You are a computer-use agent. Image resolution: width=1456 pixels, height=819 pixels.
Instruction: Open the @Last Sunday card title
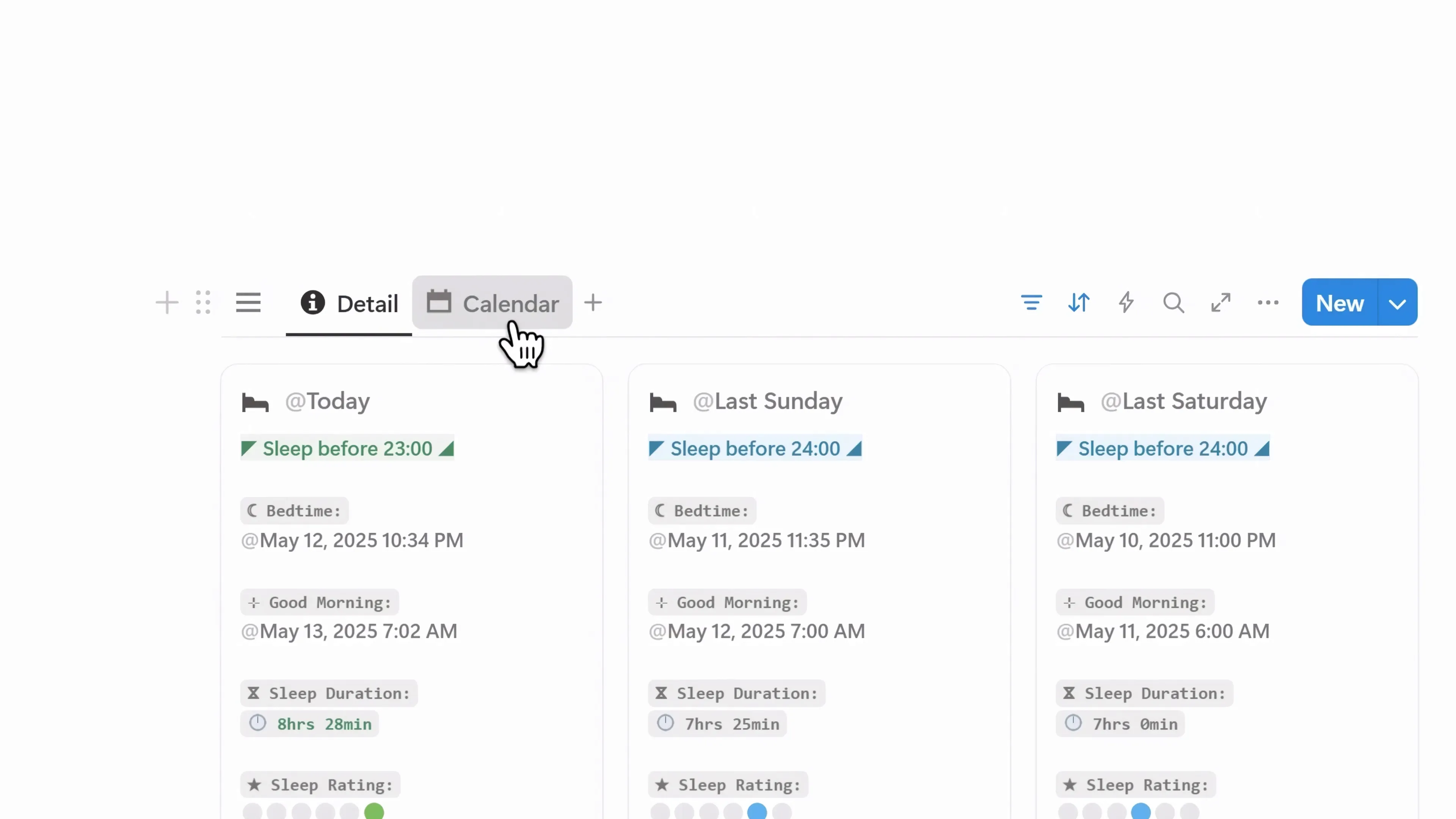click(x=767, y=401)
